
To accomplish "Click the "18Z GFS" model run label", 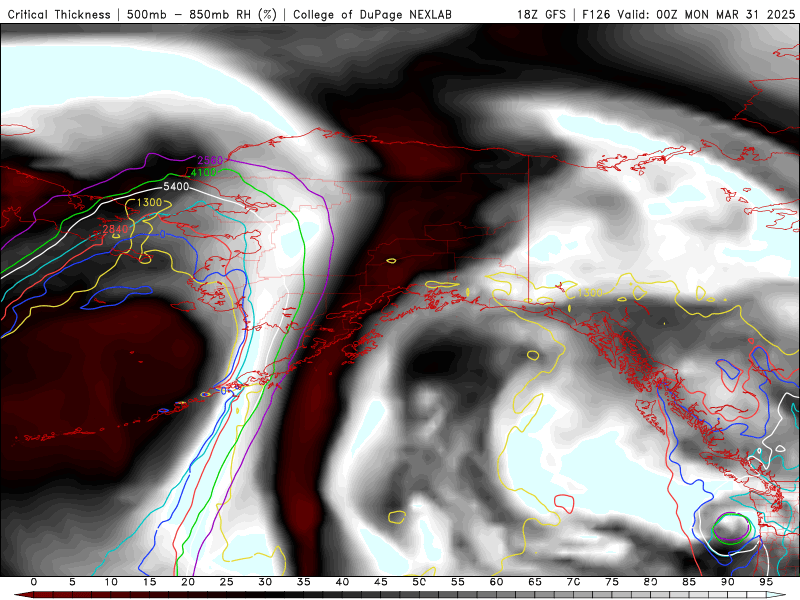I will [x=541, y=14].
